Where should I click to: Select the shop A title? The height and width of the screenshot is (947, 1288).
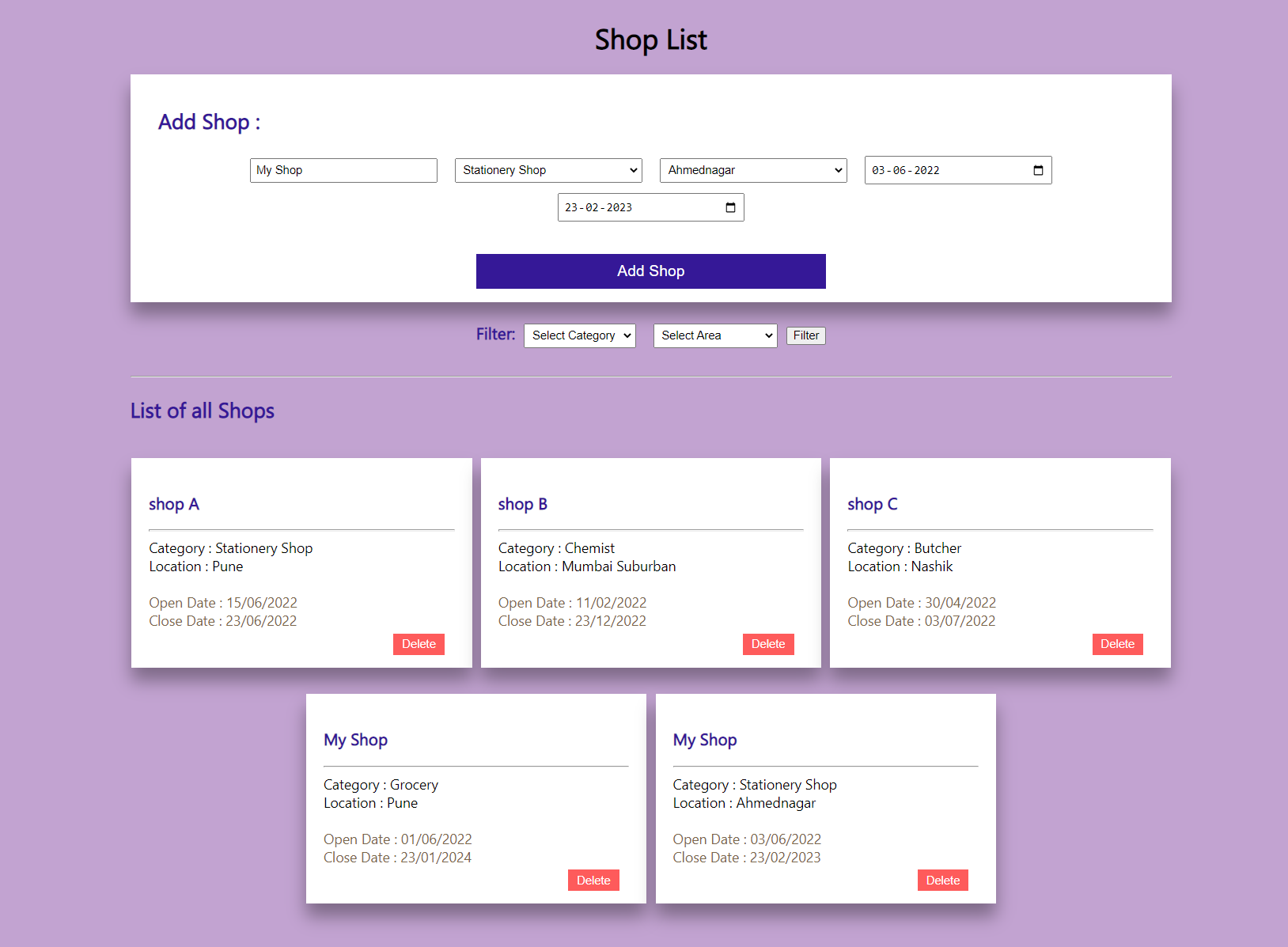tap(174, 504)
